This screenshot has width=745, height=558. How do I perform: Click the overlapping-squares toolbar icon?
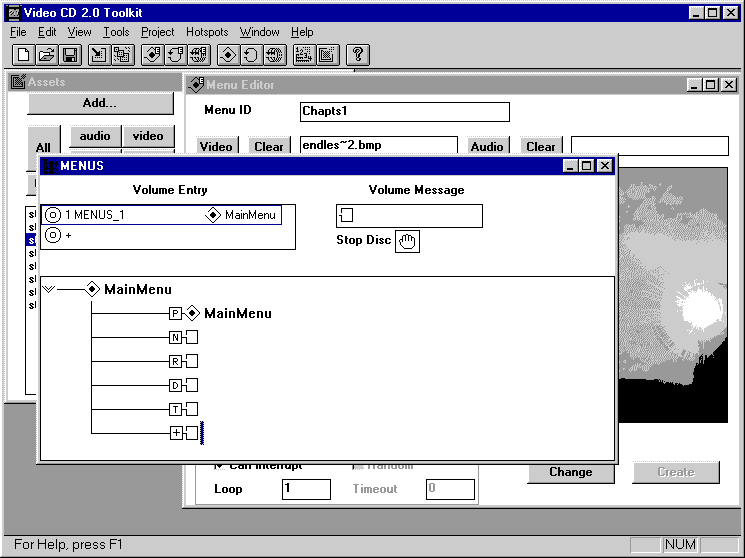coord(123,55)
